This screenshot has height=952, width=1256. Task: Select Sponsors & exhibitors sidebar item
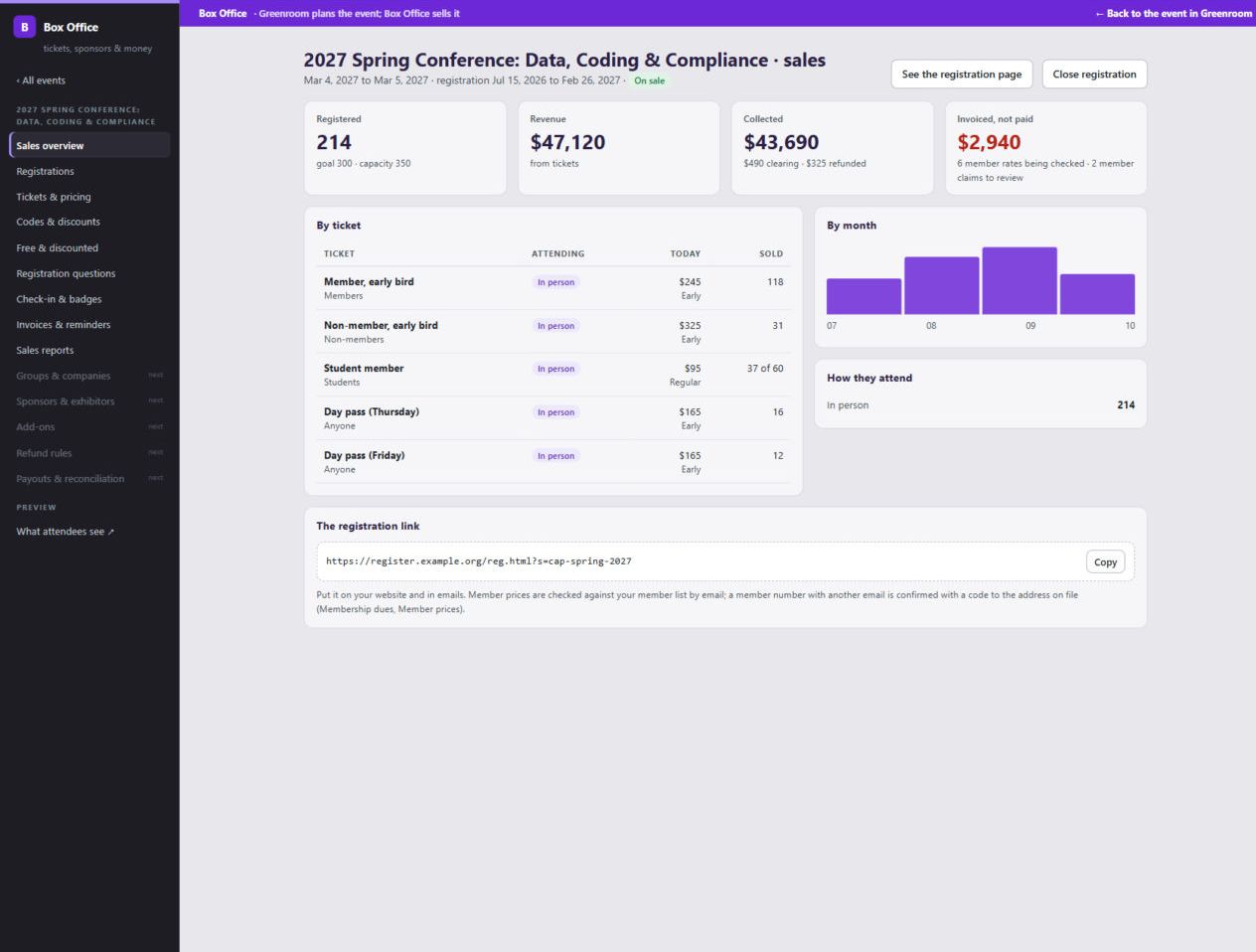pyautogui.click(x=89, y=401)
